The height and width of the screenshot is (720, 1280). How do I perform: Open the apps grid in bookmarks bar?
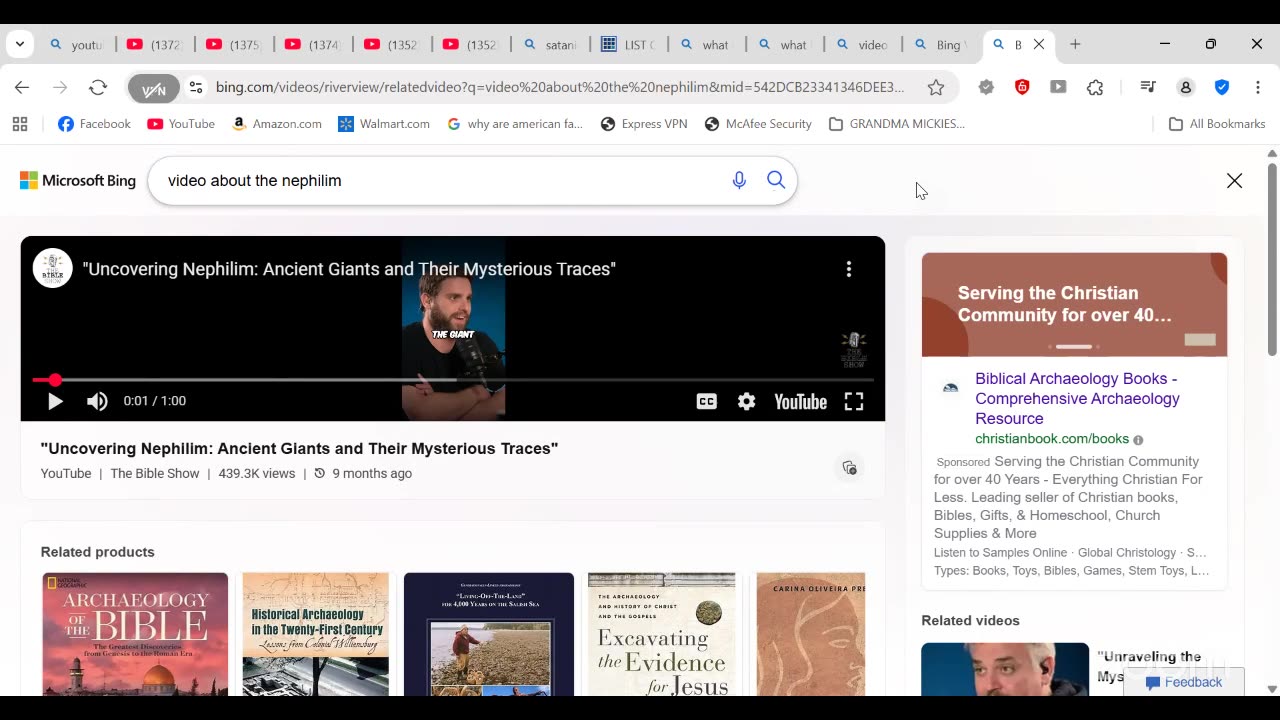click(x=19, y=124)
